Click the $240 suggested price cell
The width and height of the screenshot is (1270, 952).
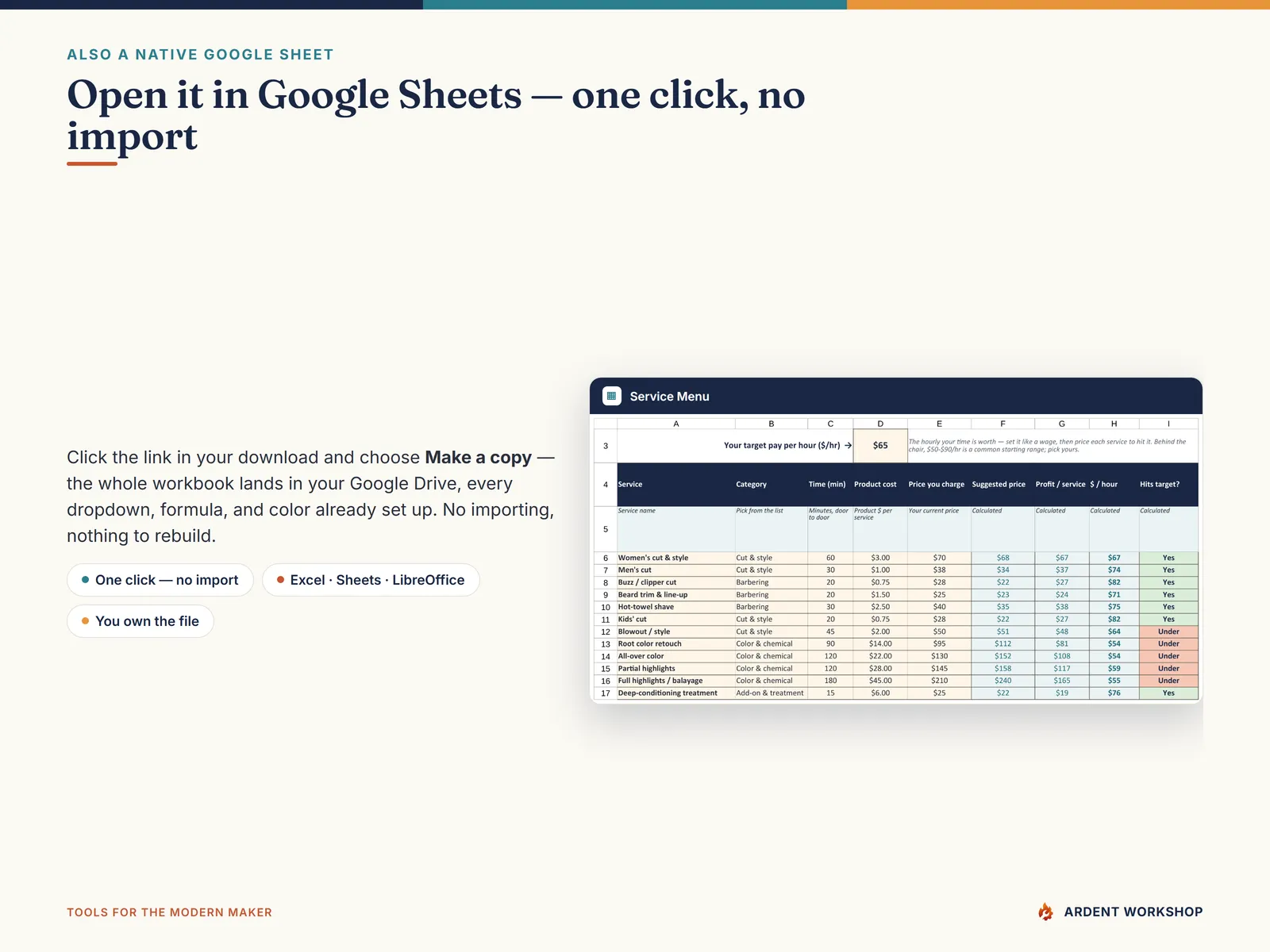(1003, 681)
